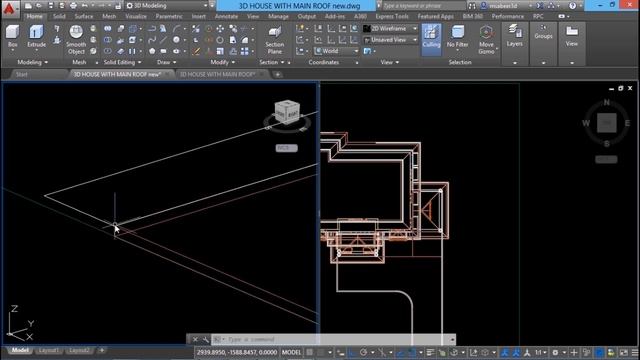Image resolution: width=640 pixels, height=360 pixels.
Task: Click the Arc tool in Draw panel
Action: point(176,29)
